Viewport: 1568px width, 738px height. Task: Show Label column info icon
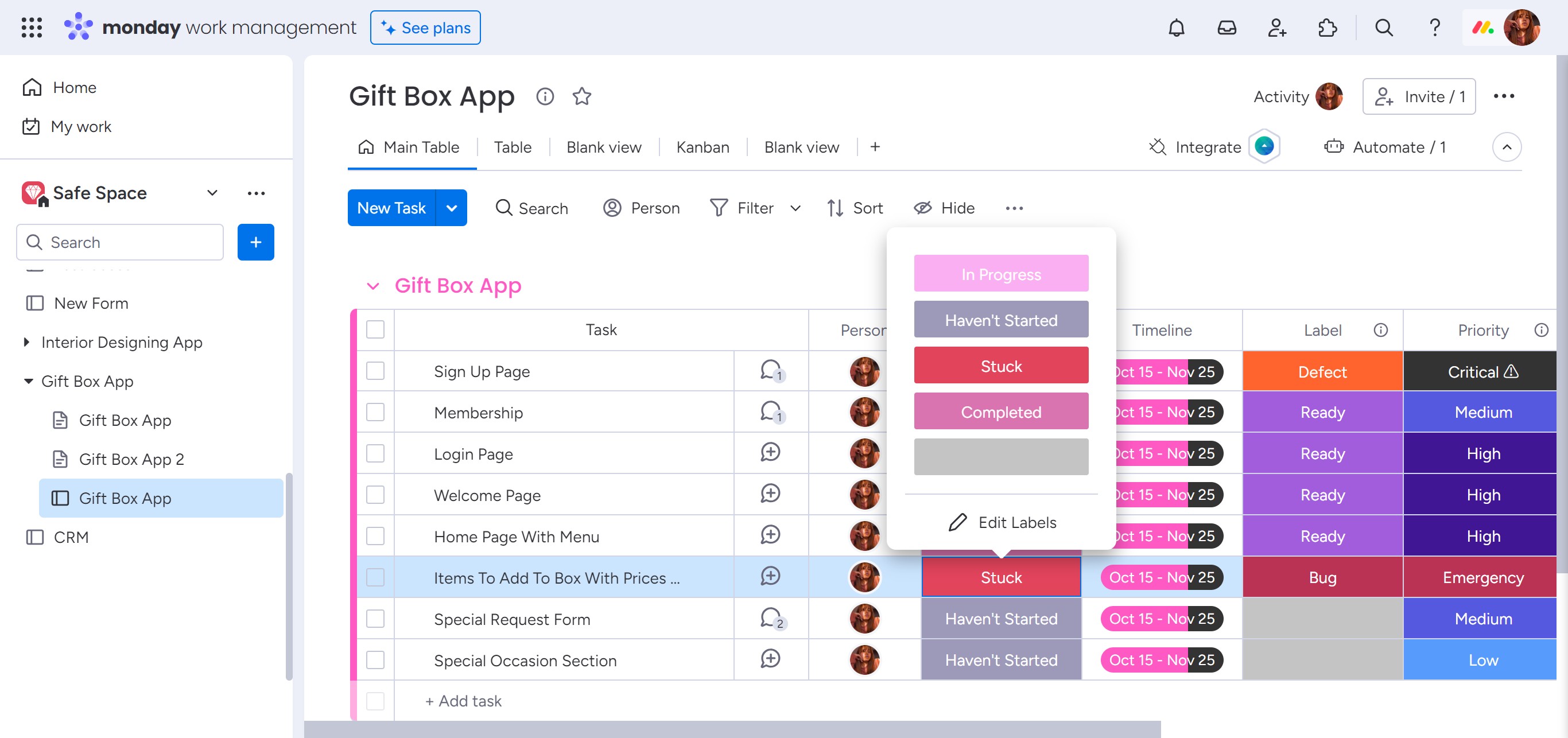click(x=1380, y=330)
